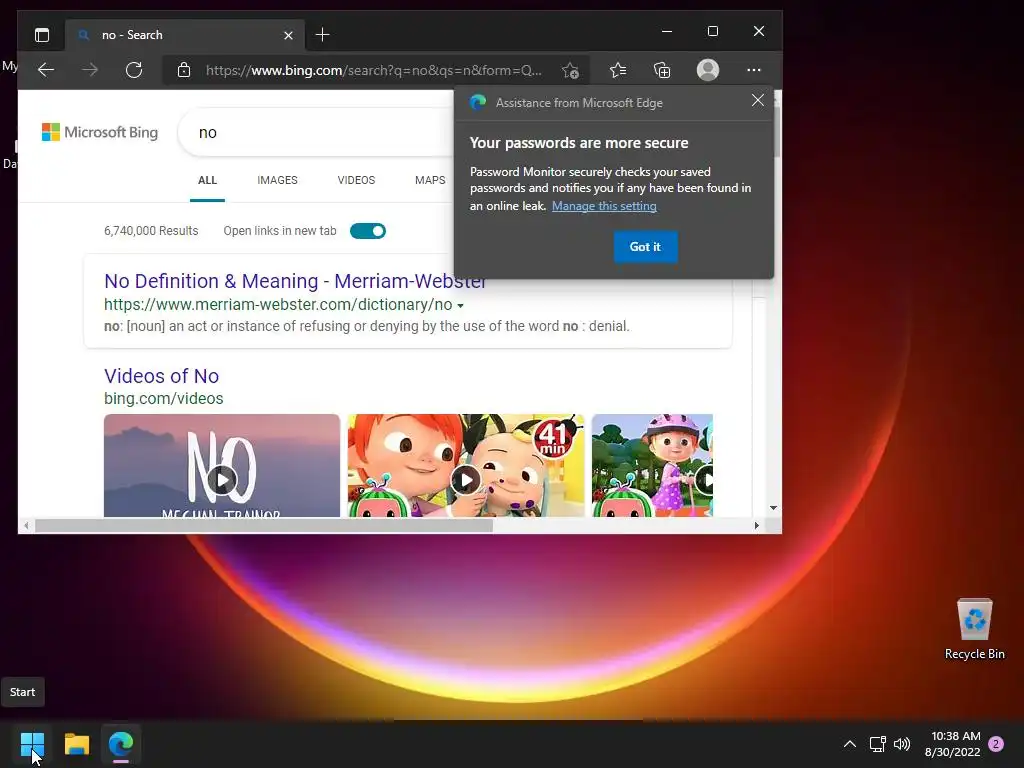Click the browser Forward arrow
This screenshot has width=1024, height=768.
coord(90,70)
